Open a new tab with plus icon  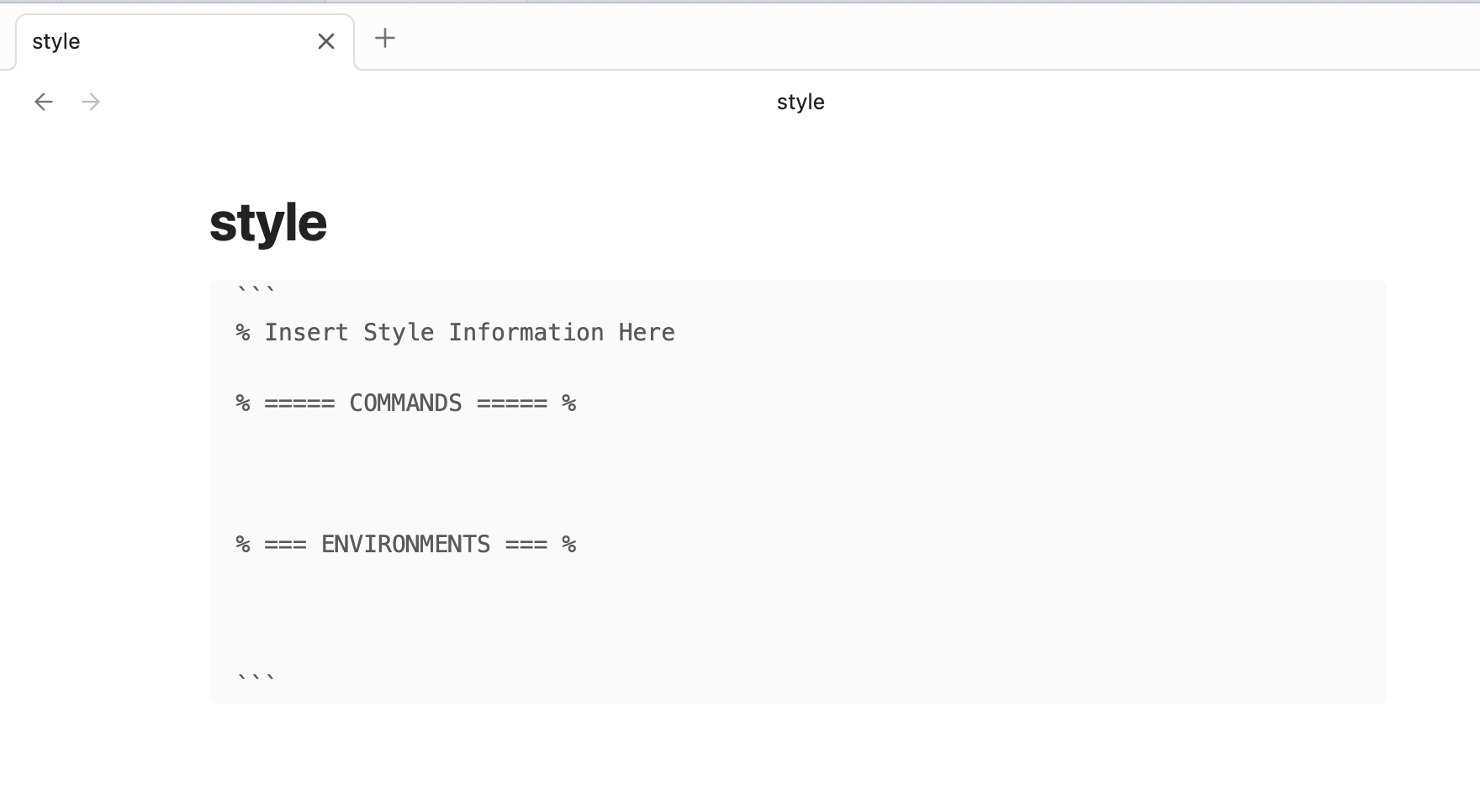tap(385, 38)
